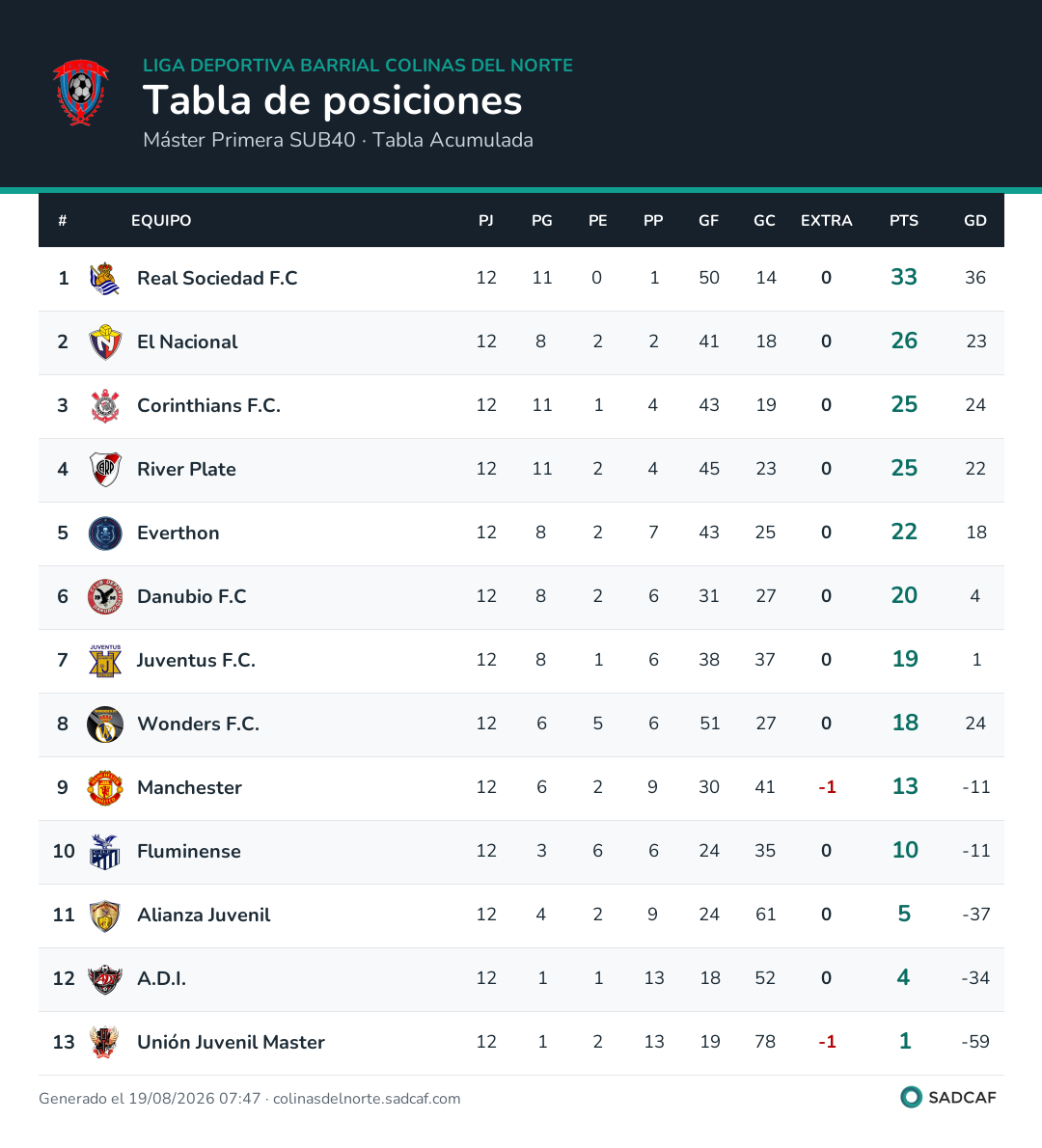Viewport: 1042px width, 1148px height.
Task: Click Alianza Juvenil points value 5
Action: (x=904, y=914)
